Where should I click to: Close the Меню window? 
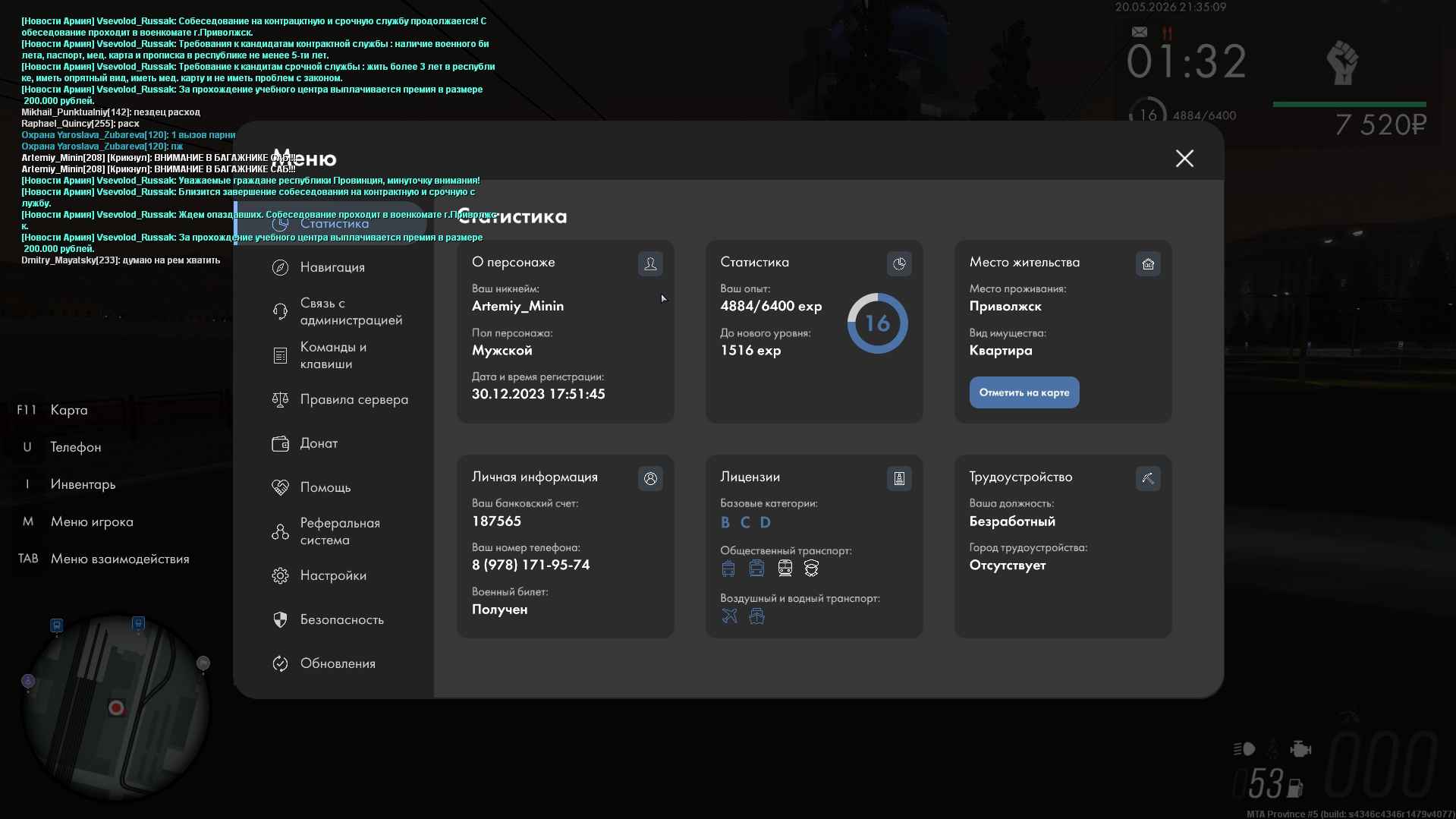click(1184, 158)
